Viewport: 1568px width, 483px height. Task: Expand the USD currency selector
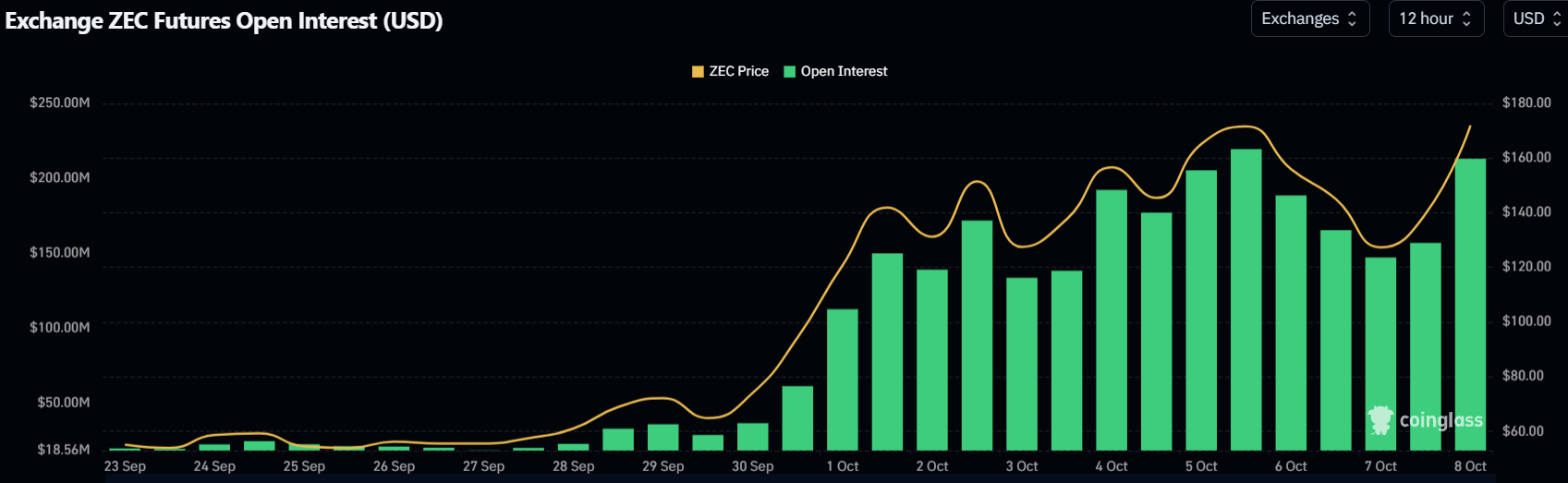pyautogui.click(x=1536, y=18)
